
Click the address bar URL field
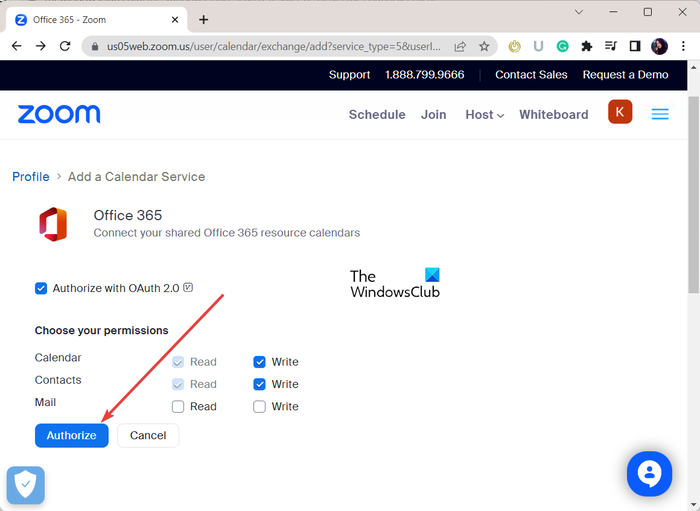[273, 46]
